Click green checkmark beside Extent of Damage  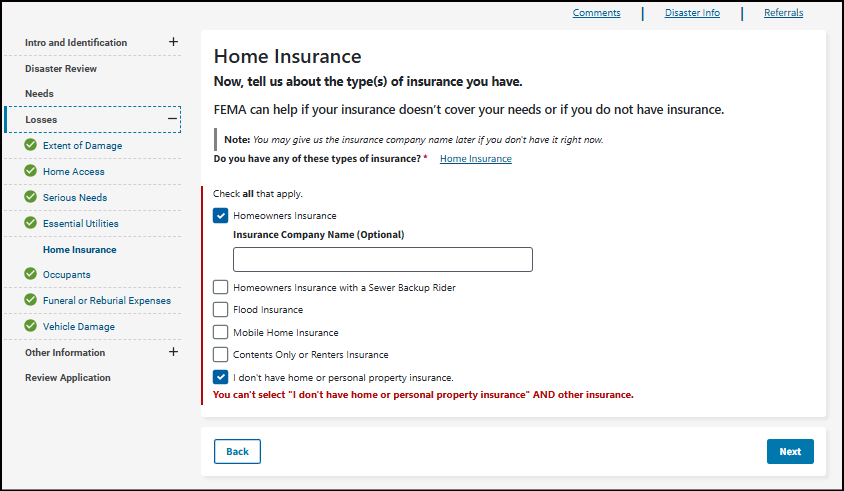tap(31, 146)
